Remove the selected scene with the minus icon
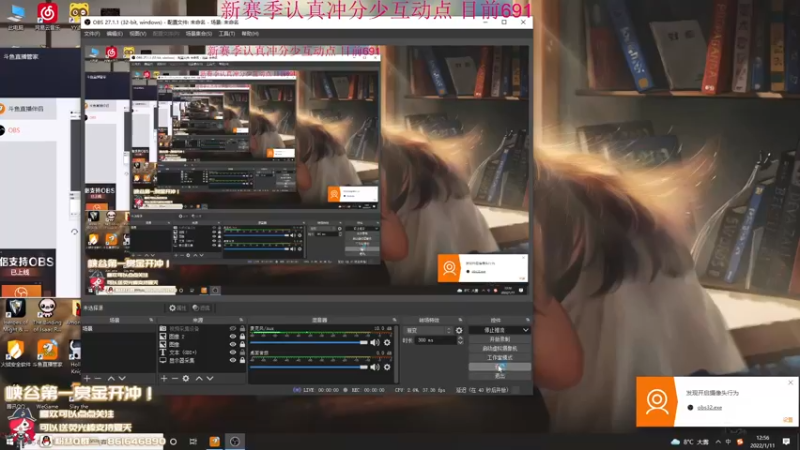Image resolution: width=800 pixels, height=450 pixels. [98, 379]
